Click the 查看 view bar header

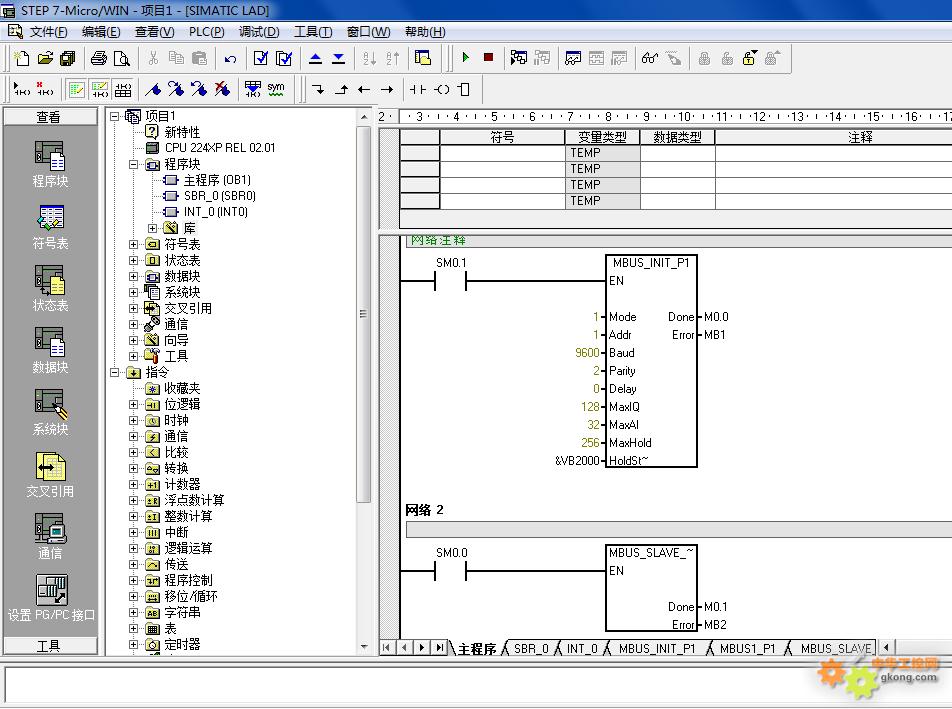click(50, 117)
